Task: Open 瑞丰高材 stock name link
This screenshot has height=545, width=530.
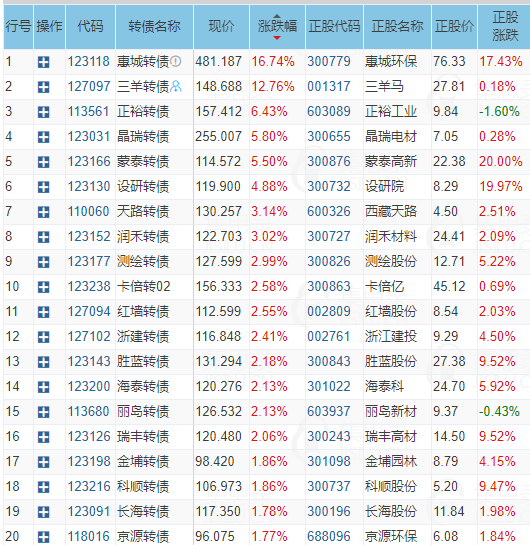Action: click(x=391, y=437)
